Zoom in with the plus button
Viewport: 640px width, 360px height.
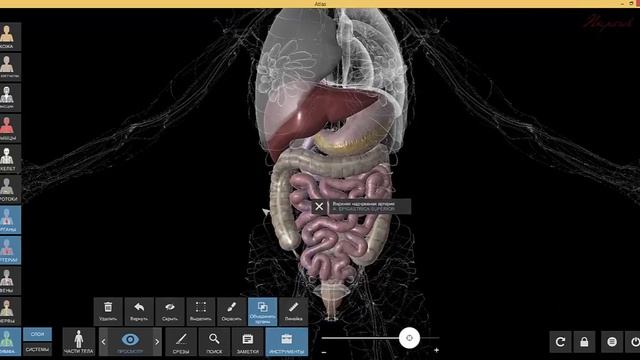(x=436, y=350)
